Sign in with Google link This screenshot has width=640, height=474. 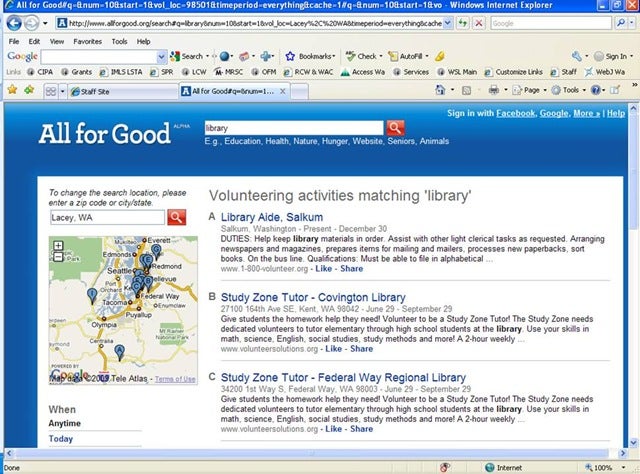click(554, 113)
